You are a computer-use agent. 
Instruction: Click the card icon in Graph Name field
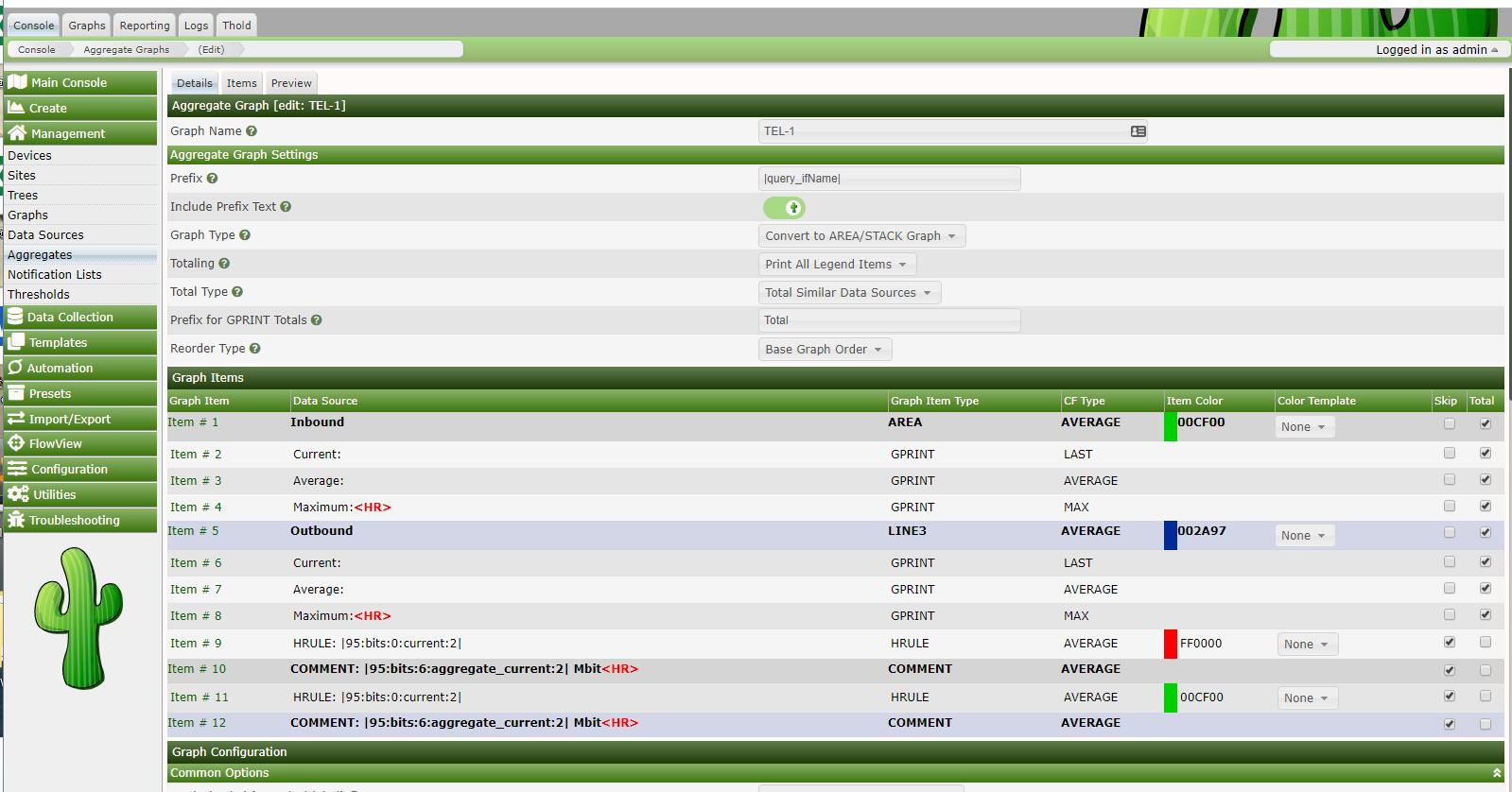[1138, 131]
